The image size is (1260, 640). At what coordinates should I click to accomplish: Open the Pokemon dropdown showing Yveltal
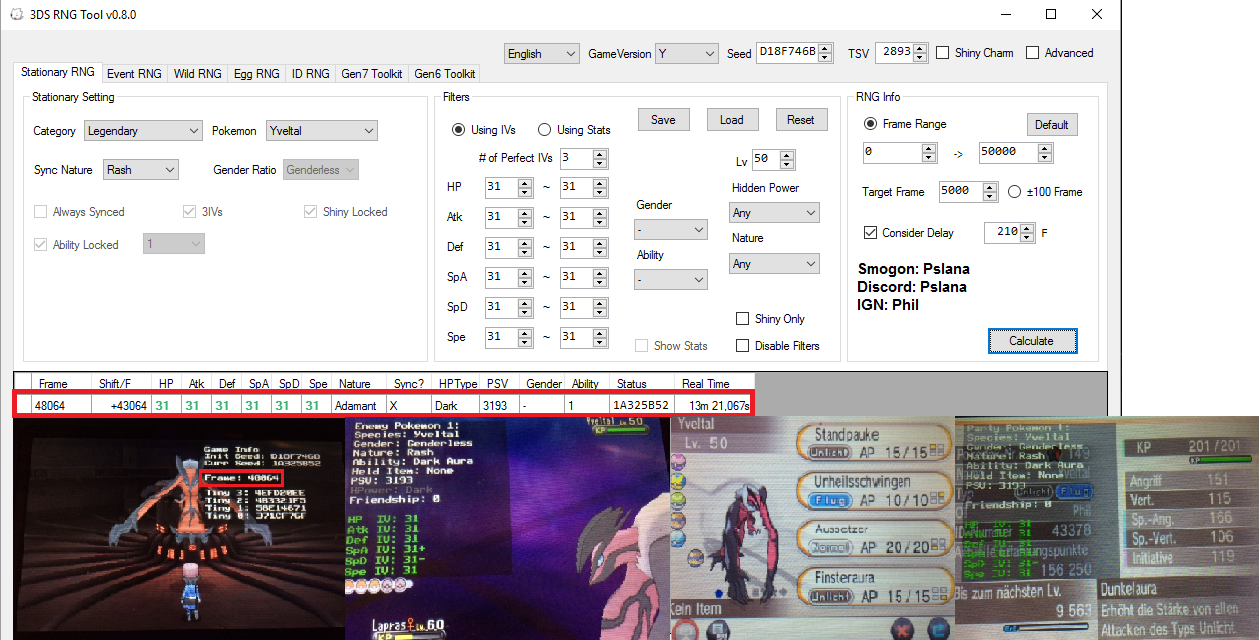[321, 131]
